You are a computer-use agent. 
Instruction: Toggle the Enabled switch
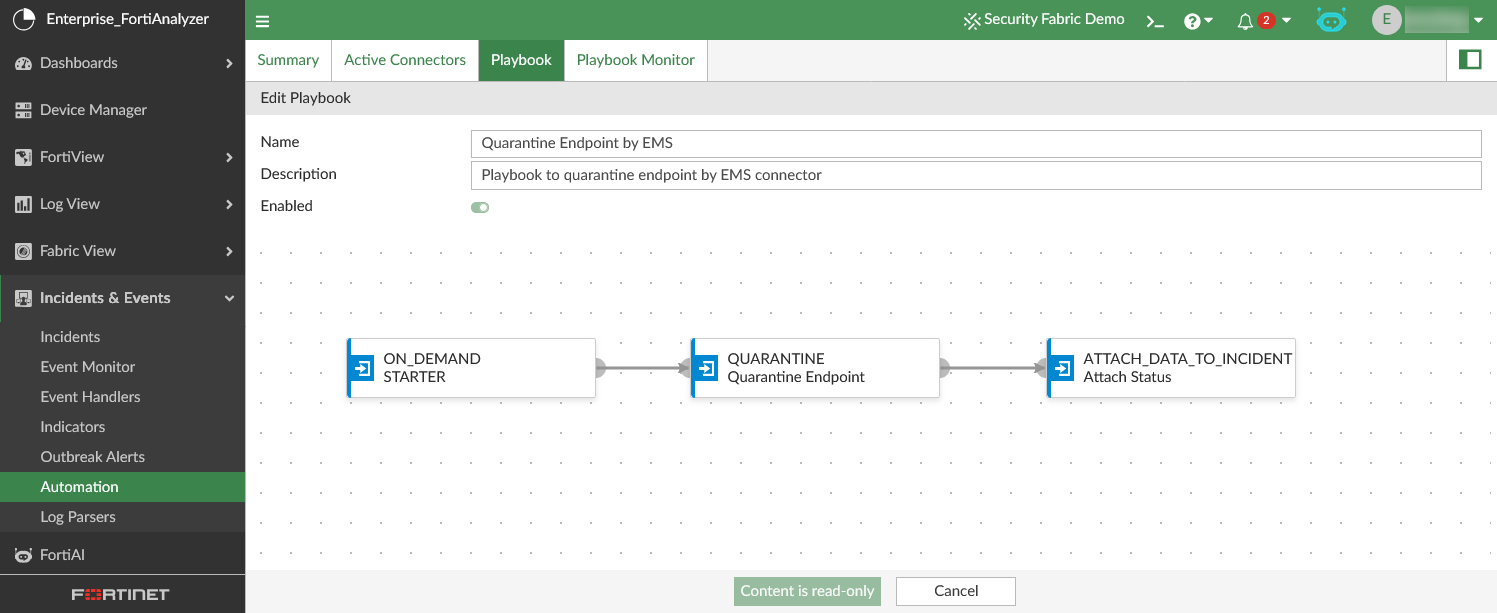480,207
